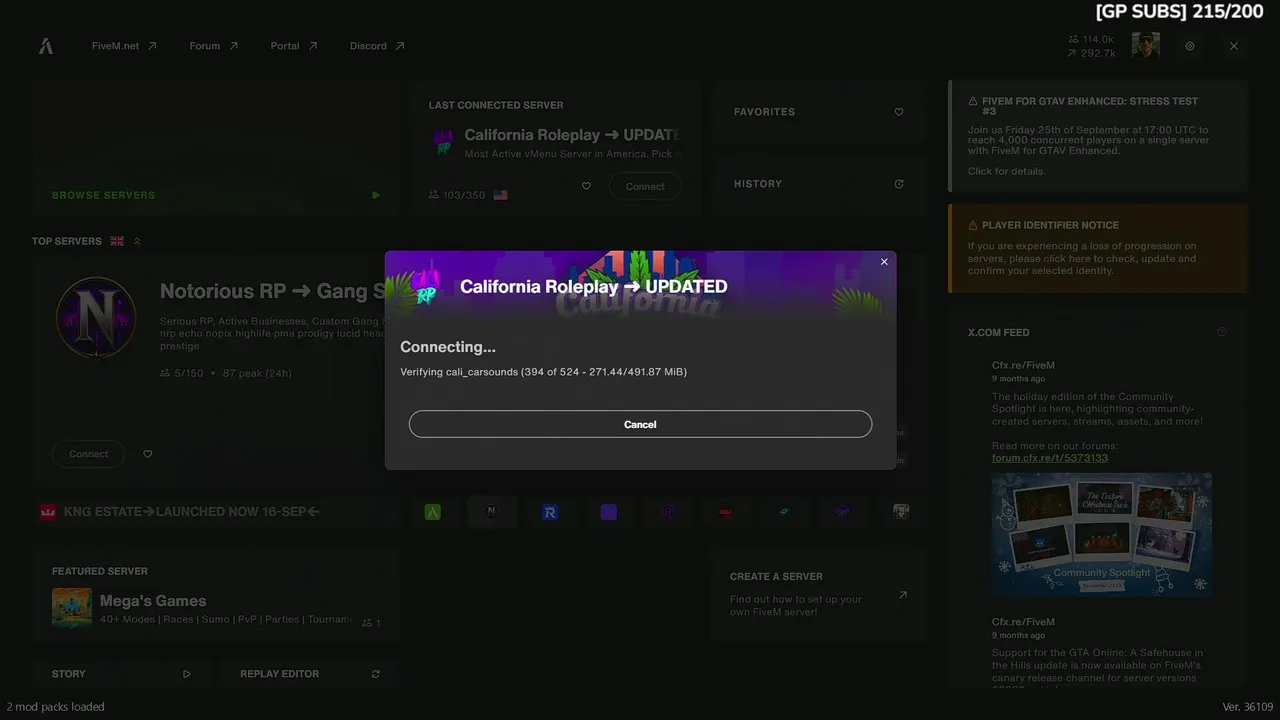This screenshot has width=1280, height=720.
Task: Open the settings gear icon
Action: click(x=1190, y=46)
